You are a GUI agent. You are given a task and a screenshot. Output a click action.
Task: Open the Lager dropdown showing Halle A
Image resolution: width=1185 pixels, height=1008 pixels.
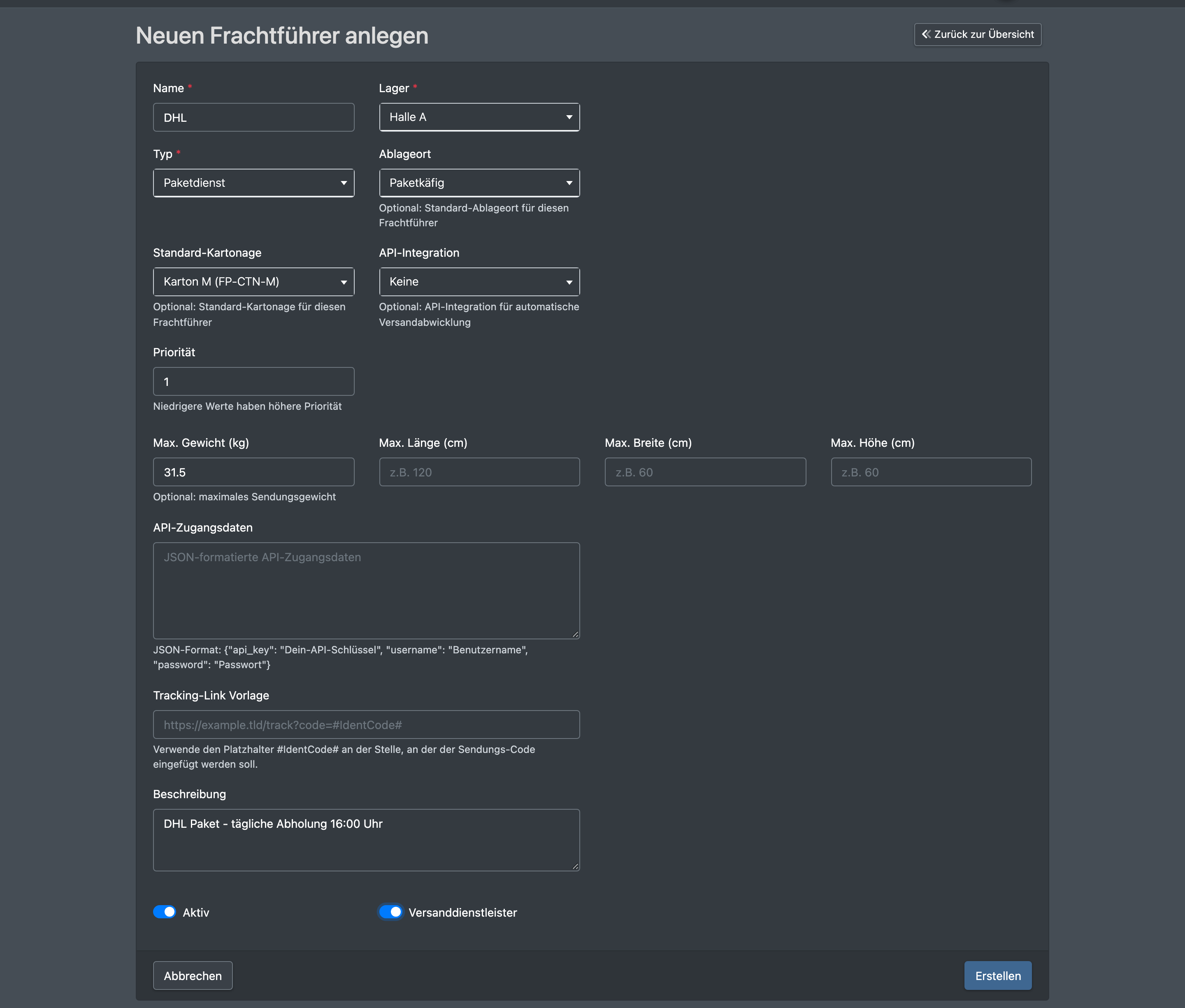click(479, 117)
